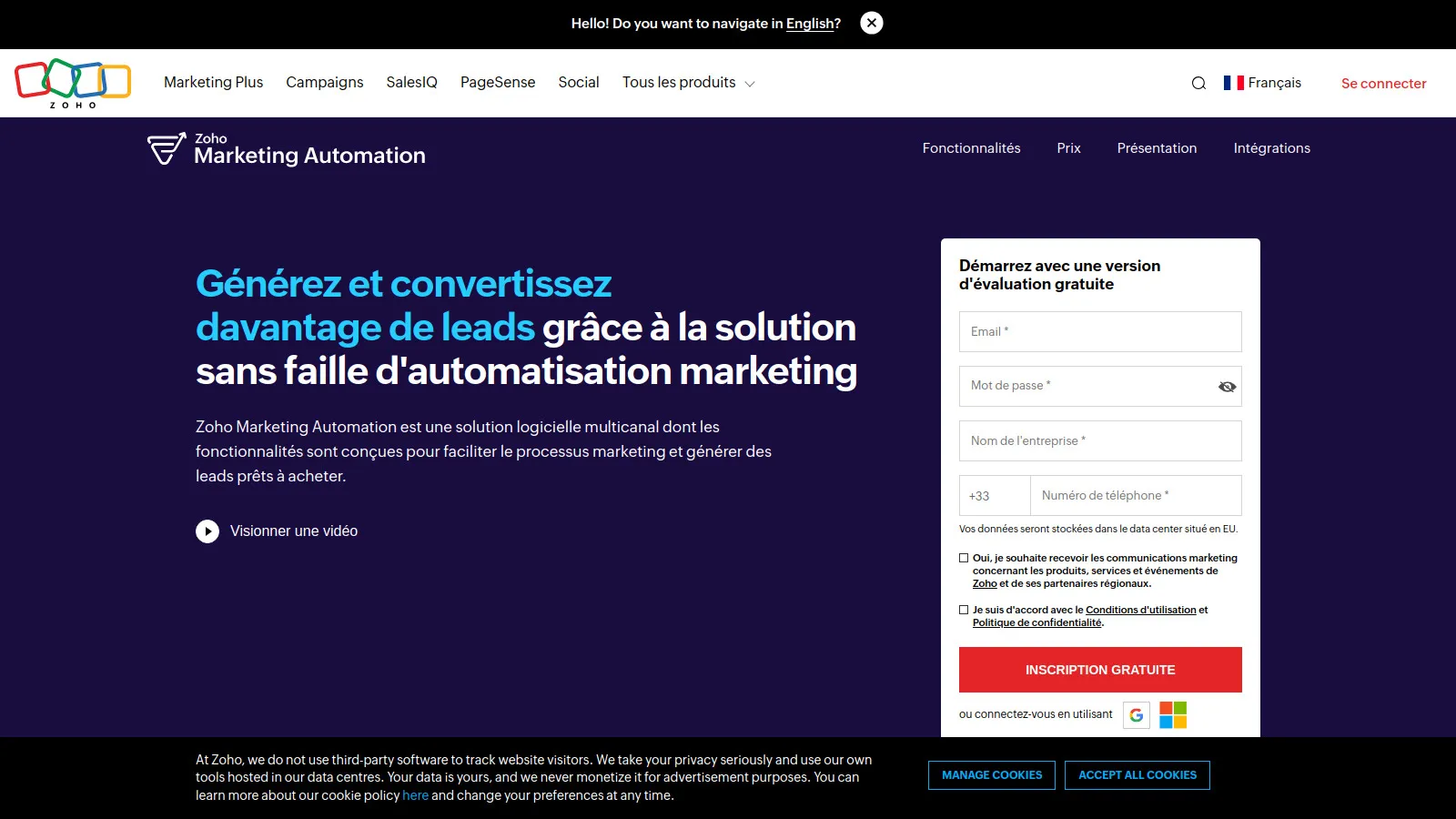Image resolution: width=1456 pixels, height=819 pixels.
Task: Click the Zoho Marketing Automation funnel icon
Action: point(165,148)
